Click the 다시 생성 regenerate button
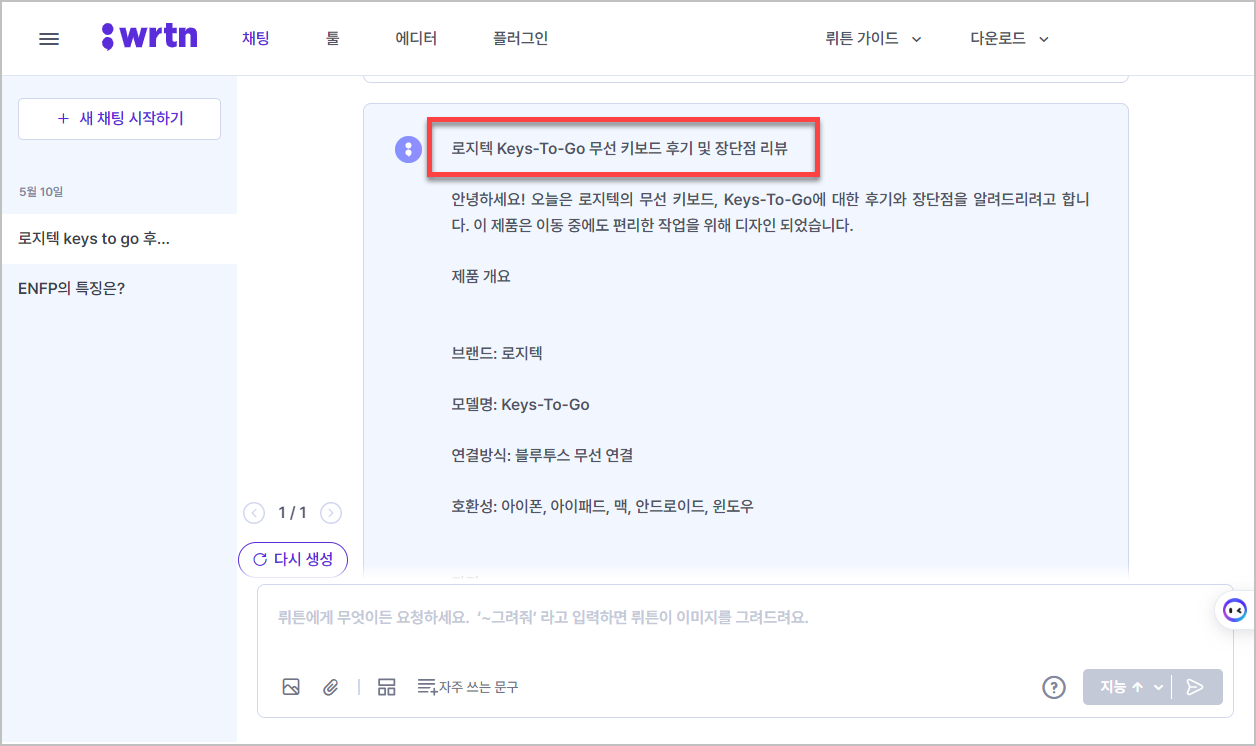This screenshot has width=1256, height=746. pyautogui.click(x=293, y=559)
